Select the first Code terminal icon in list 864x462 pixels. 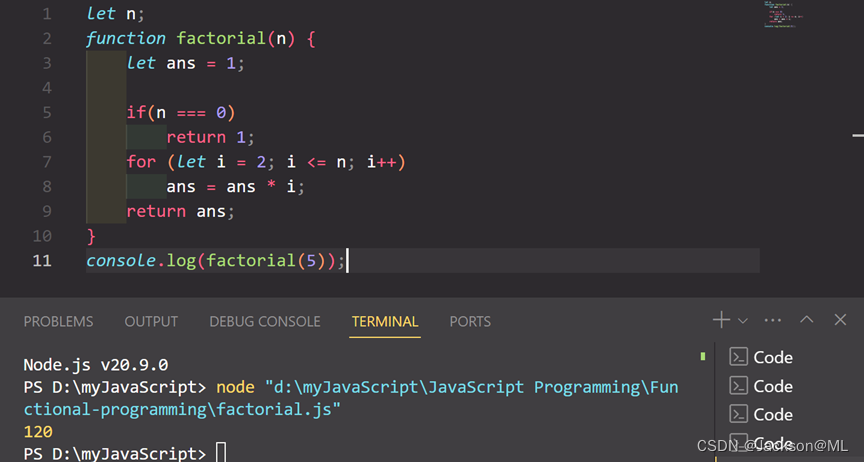pyautogui.click(x=739, y=357)
